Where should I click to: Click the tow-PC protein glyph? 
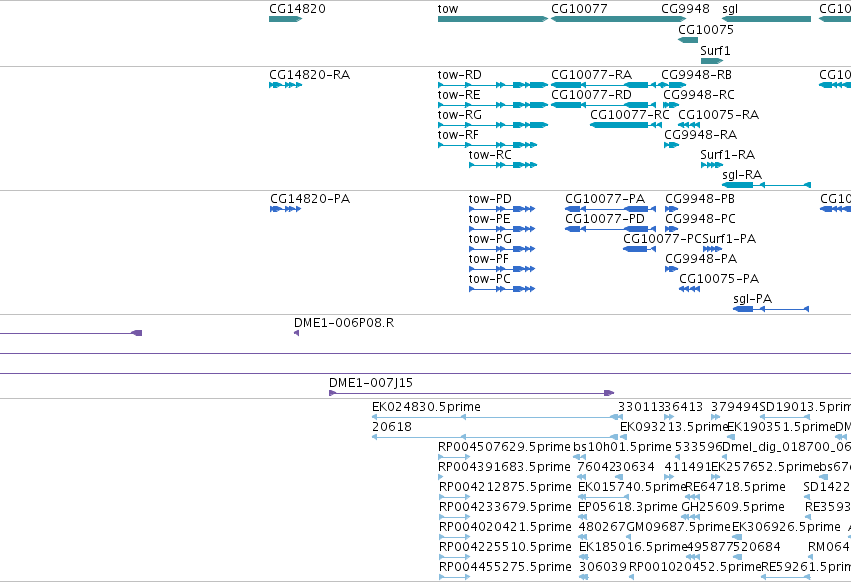coord(502,289)
